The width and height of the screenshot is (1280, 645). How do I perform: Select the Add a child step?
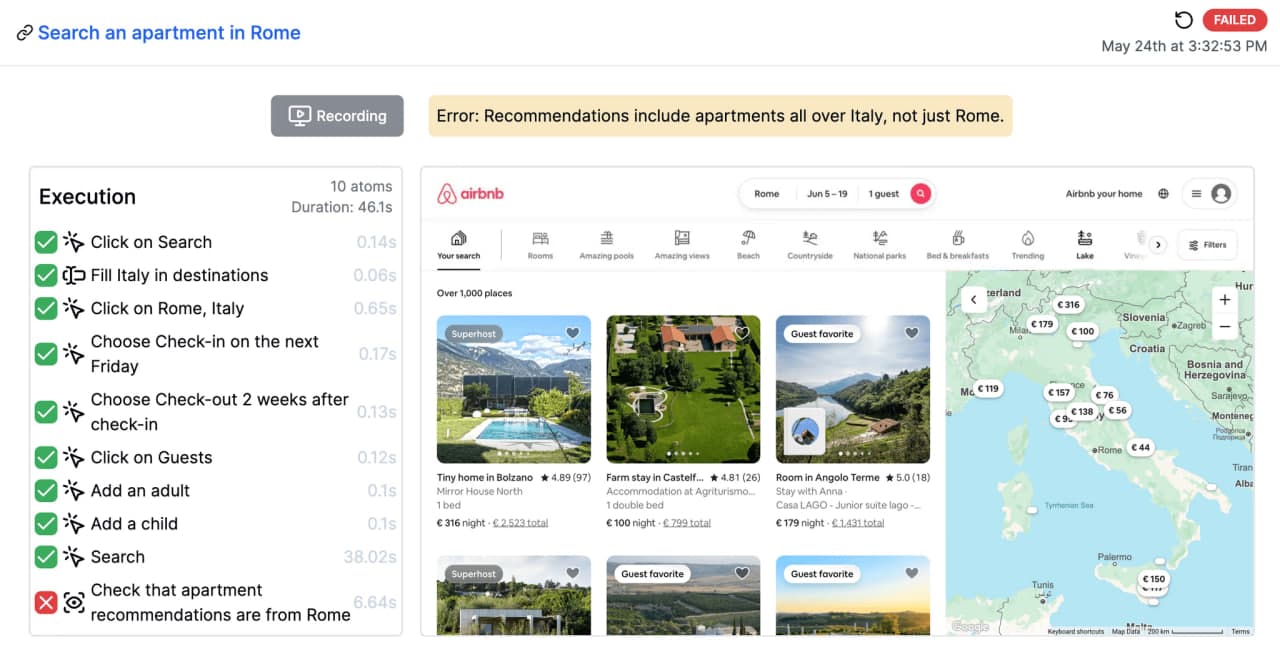216,523
